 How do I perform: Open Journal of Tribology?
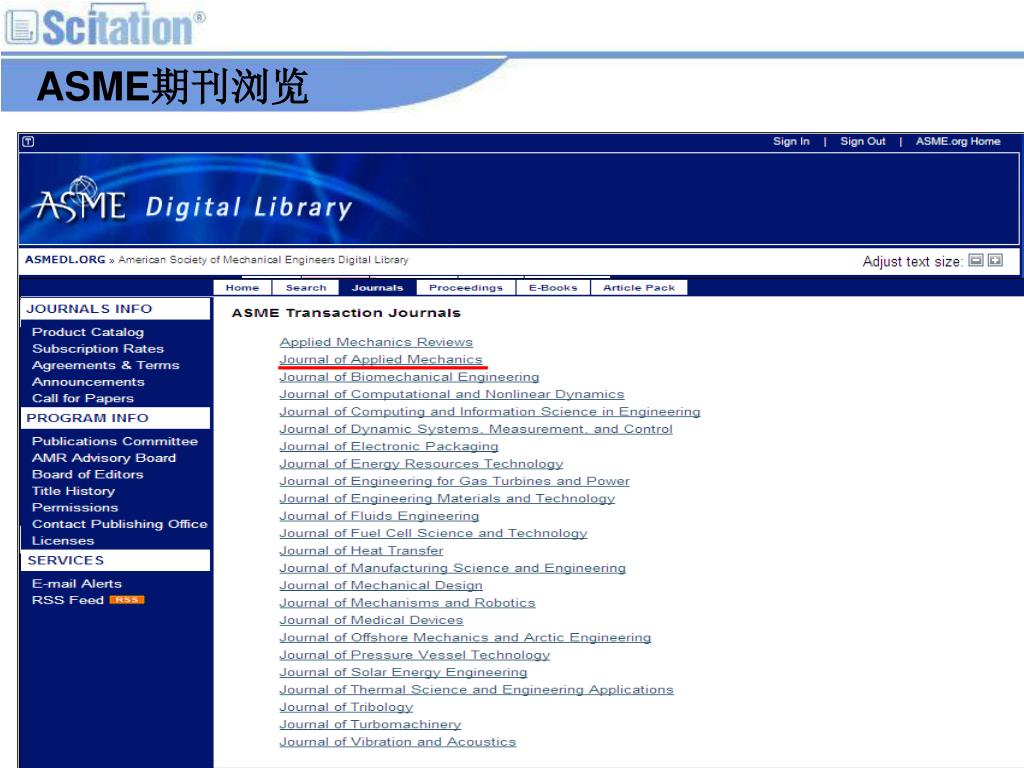click(x=346, y=707)
